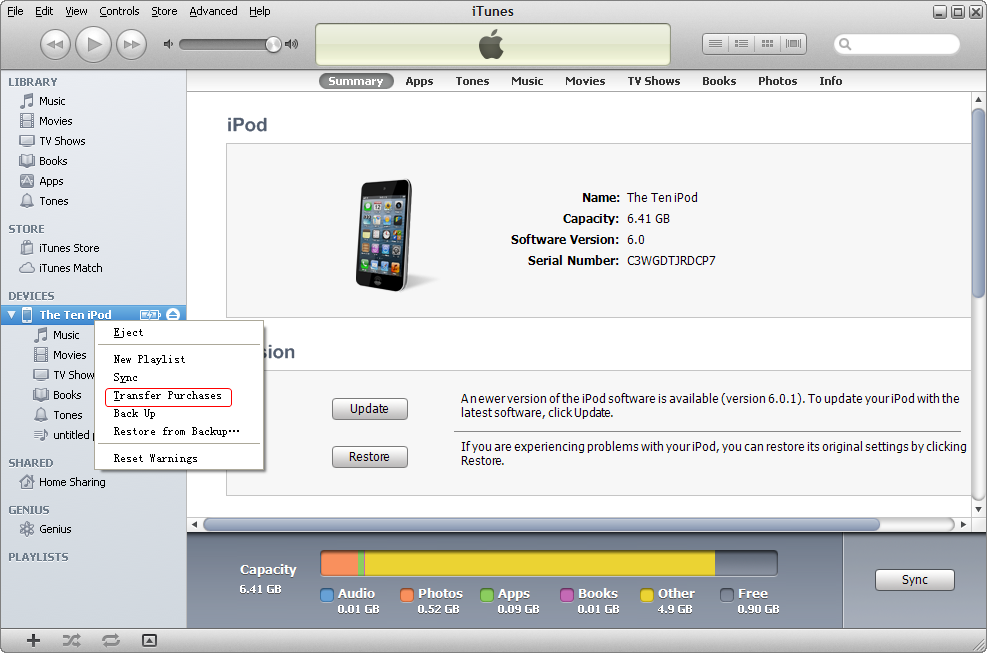Open the File menu
Screen dimensions: 987x653
(15, 11)
